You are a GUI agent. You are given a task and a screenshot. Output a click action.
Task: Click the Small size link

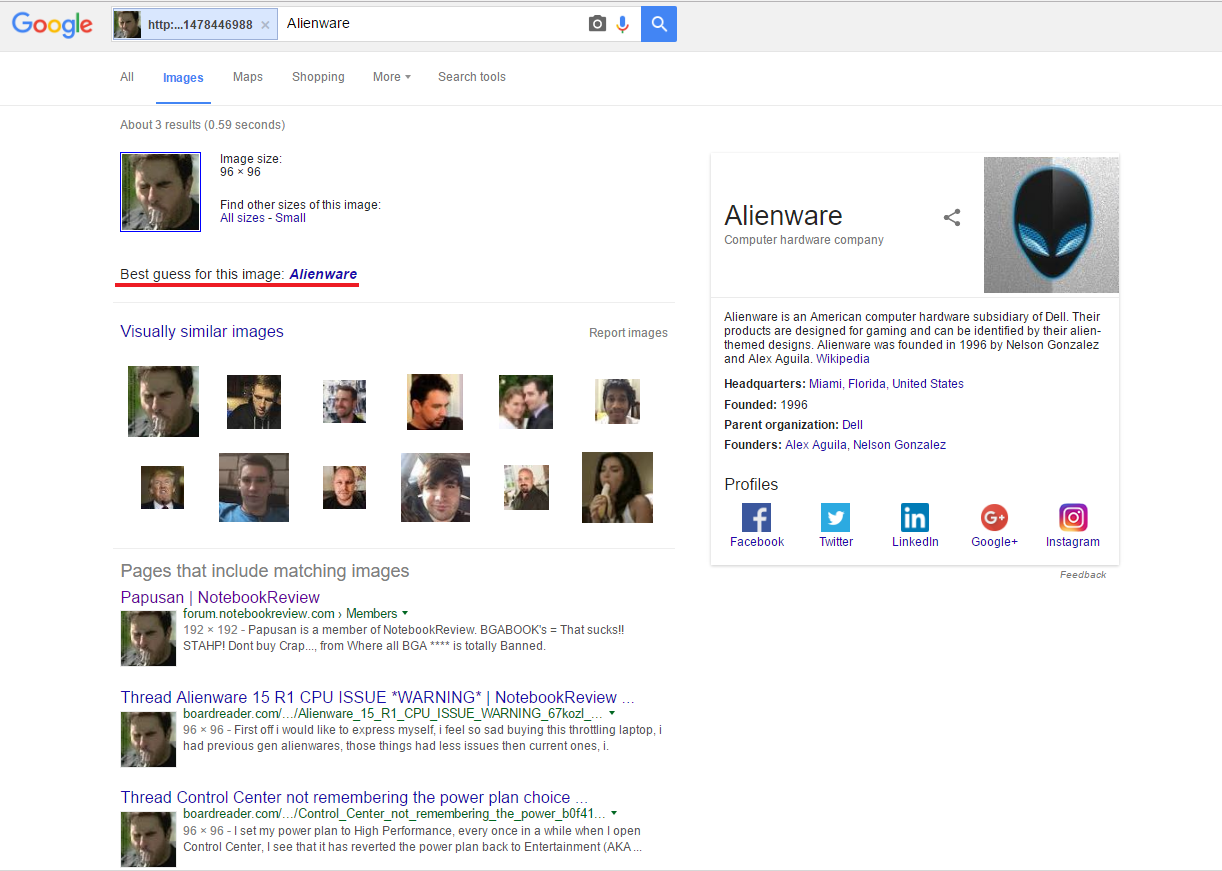coord(291,218)
